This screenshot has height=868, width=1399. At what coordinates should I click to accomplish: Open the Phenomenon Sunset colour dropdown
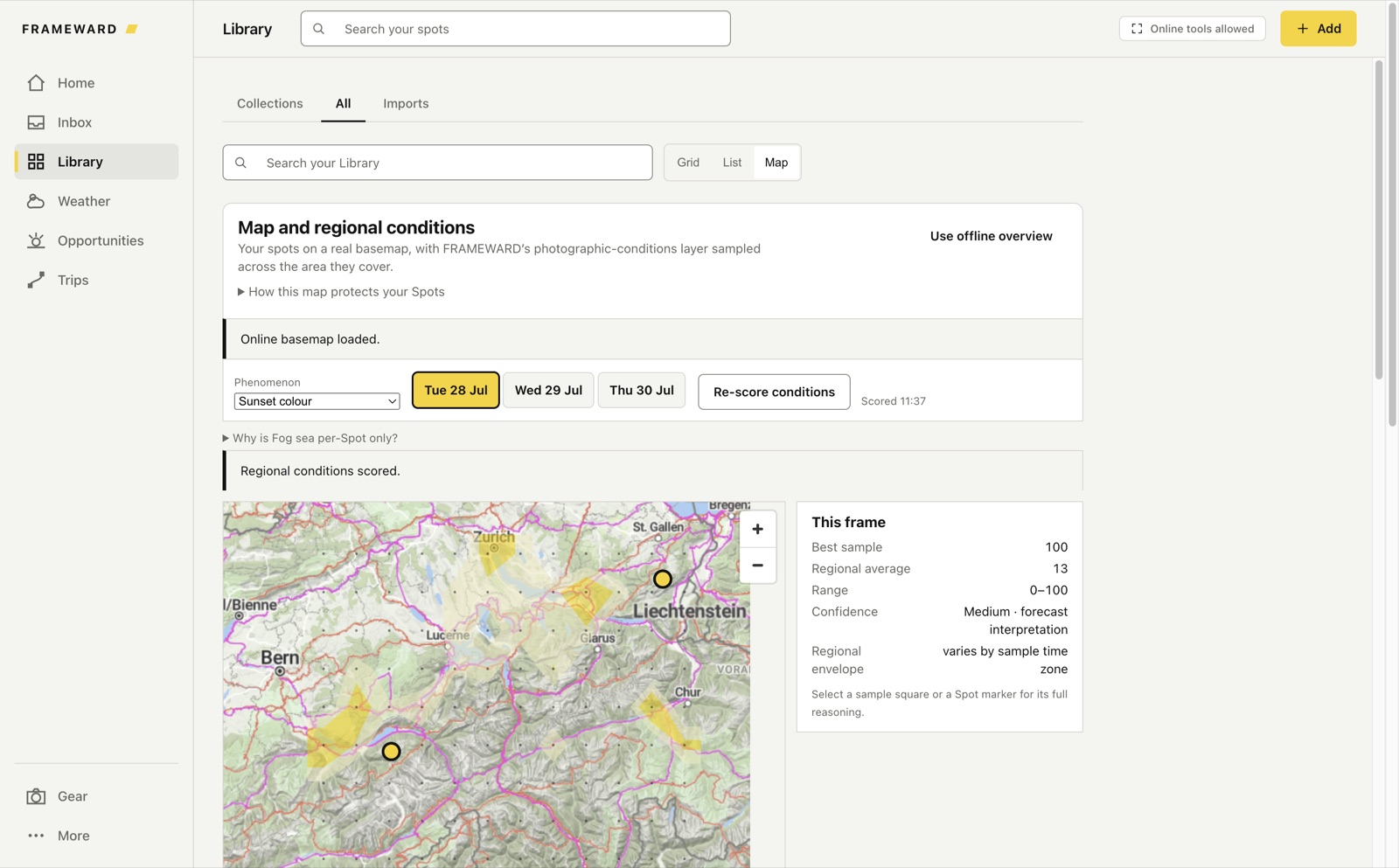tap(317, 401)
